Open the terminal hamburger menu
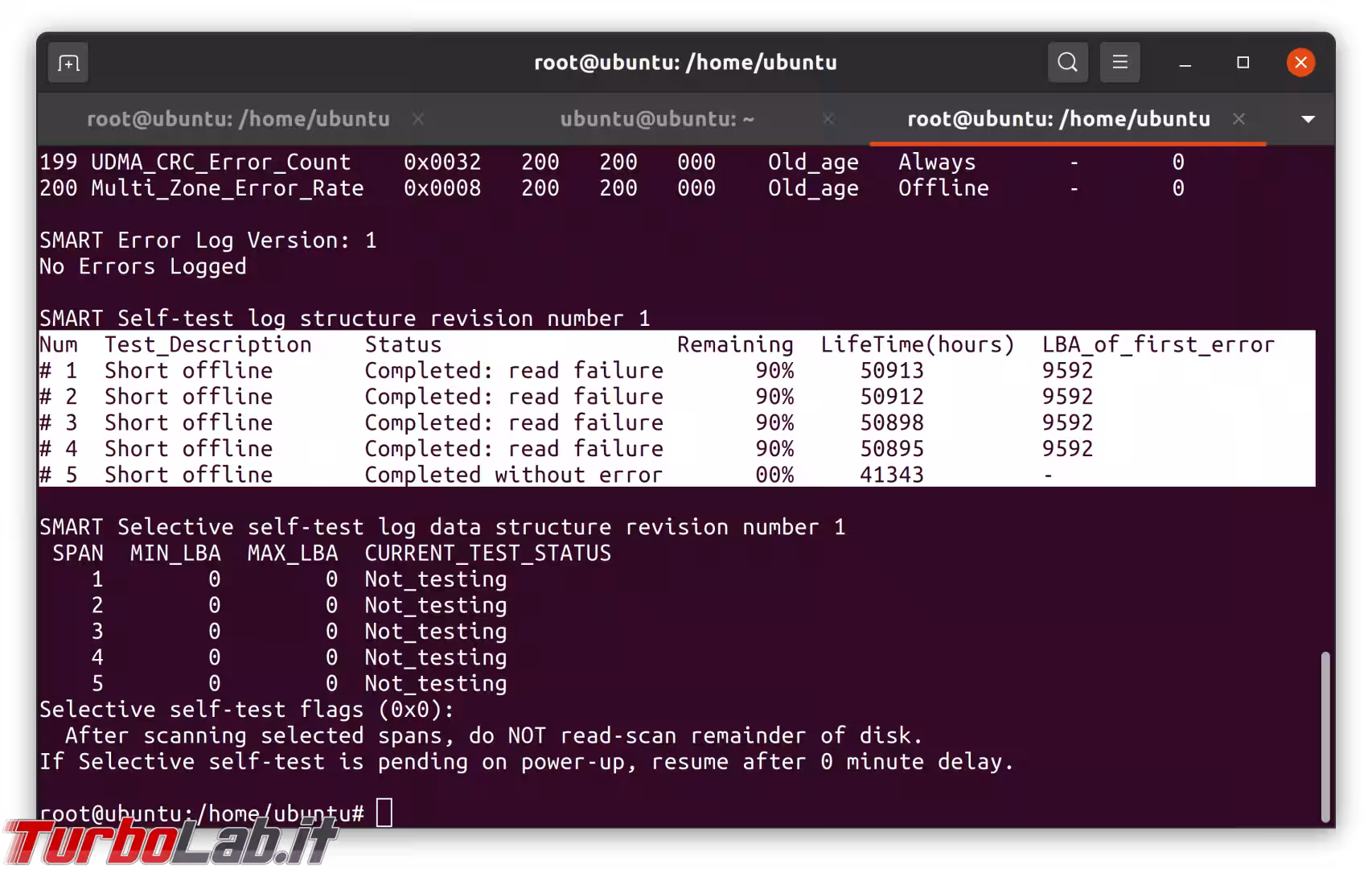This screenshot has height=869, width=1372. point(1119,63)
